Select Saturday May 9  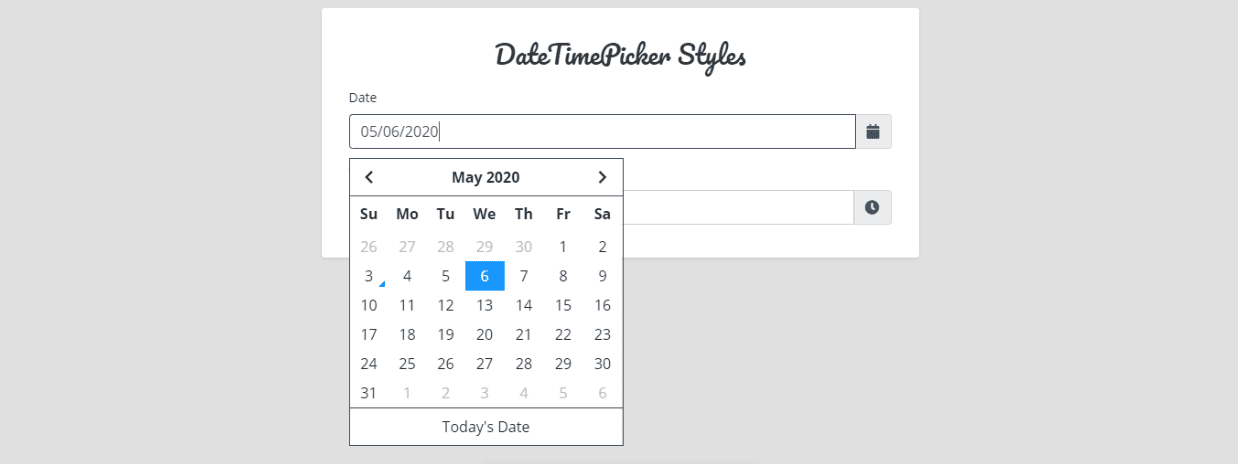pyautogui.click(x=602, y=276)
